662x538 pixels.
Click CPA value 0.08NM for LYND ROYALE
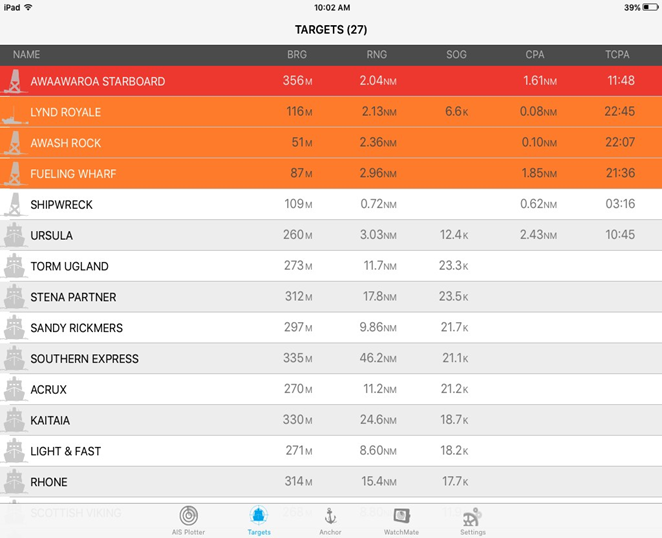click(538, 111)
